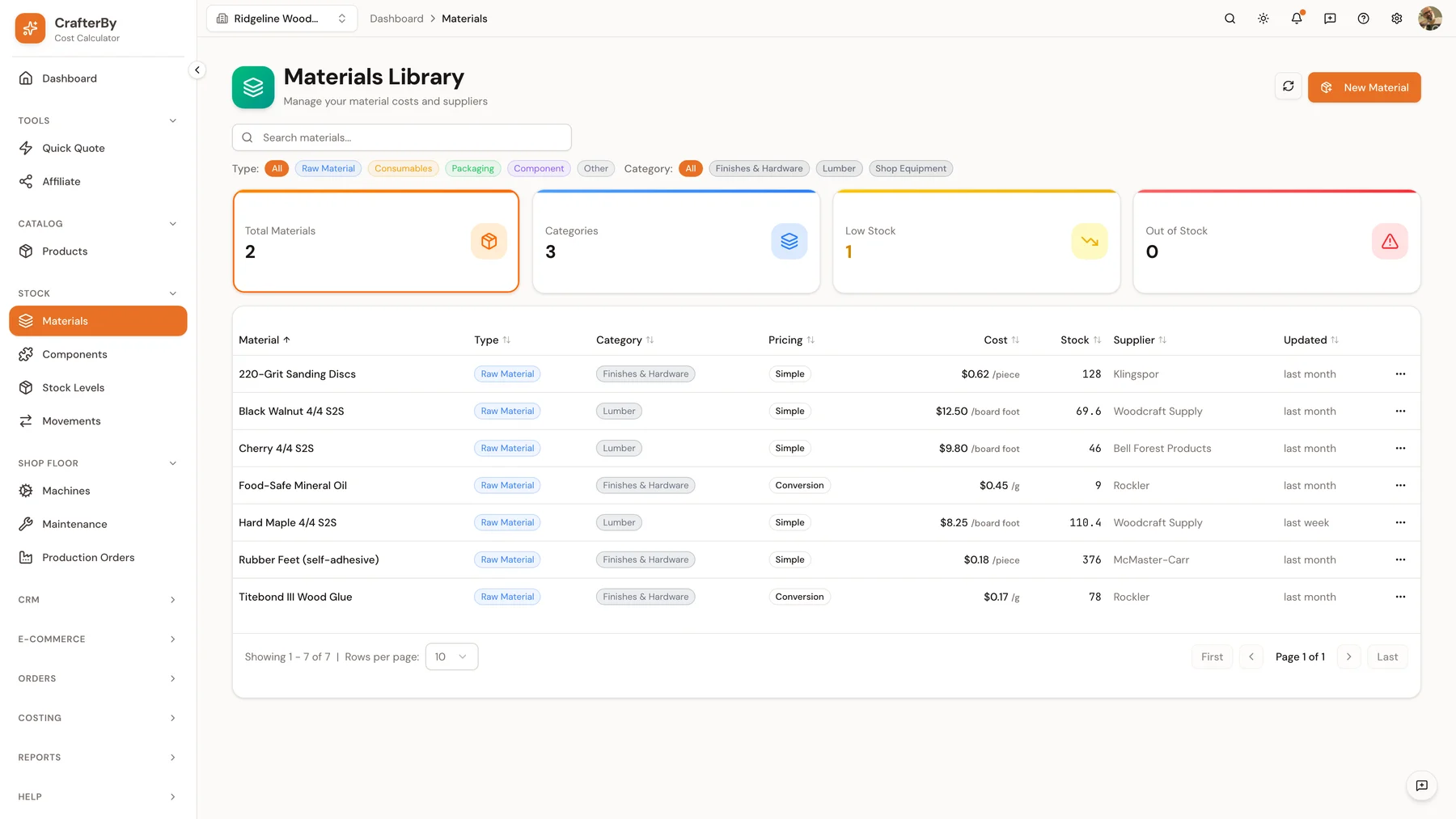This screenshot has width=1456, height=819.
Task: Open the feedback chat bubble at bottom right
Action: pos(1421,785)
